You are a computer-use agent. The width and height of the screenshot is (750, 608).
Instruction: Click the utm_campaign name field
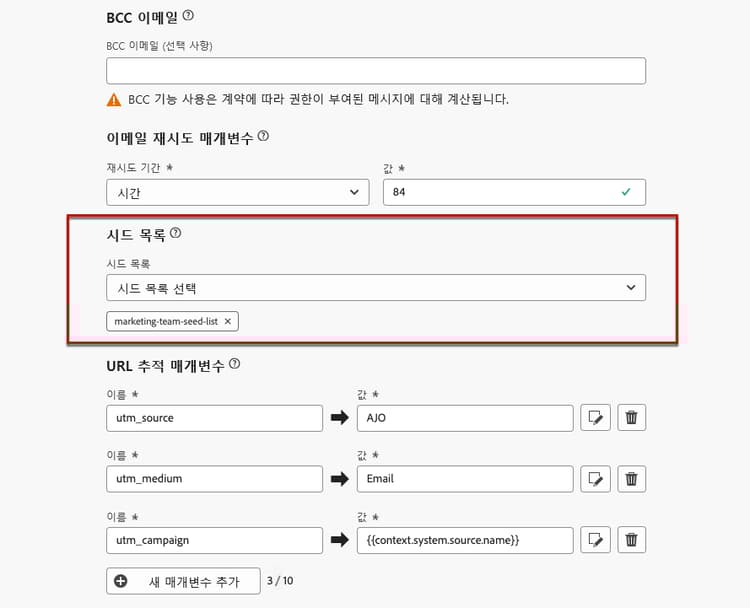point(214,540)
